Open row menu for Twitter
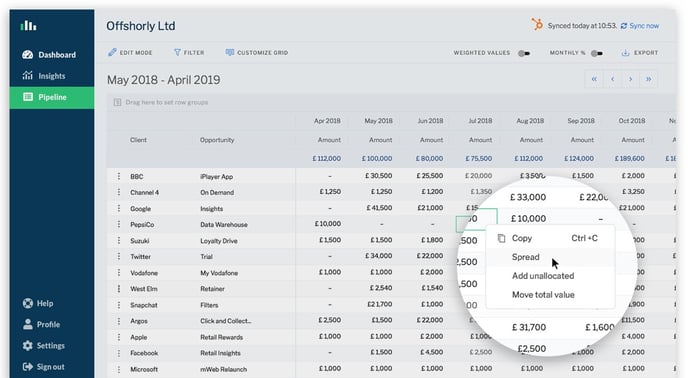Image resolution: width=688 pixels, height=378 pixels. pyautogui.click(x=118, y=256)
